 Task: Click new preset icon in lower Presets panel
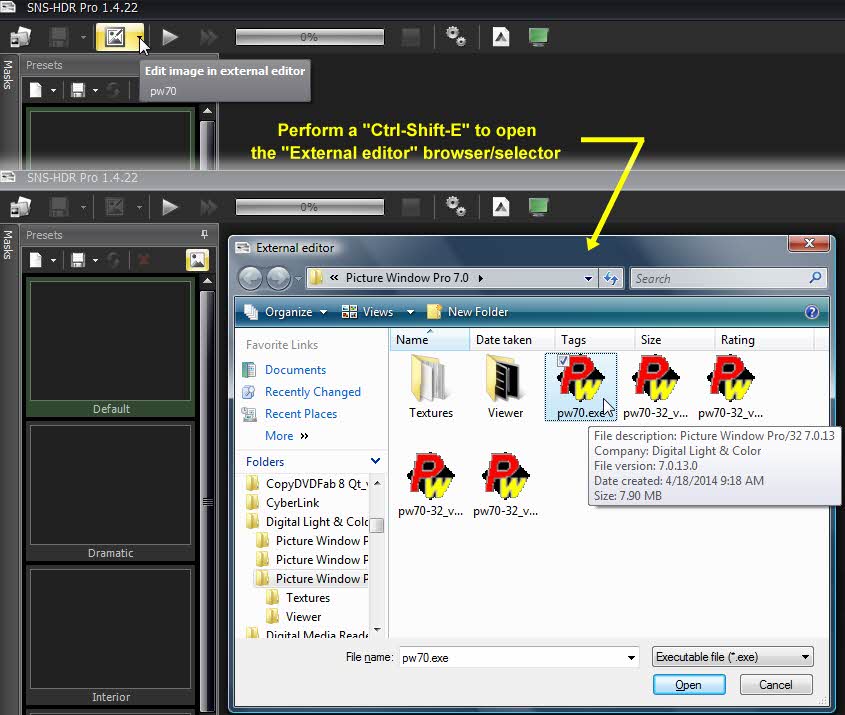pos(36,260)
